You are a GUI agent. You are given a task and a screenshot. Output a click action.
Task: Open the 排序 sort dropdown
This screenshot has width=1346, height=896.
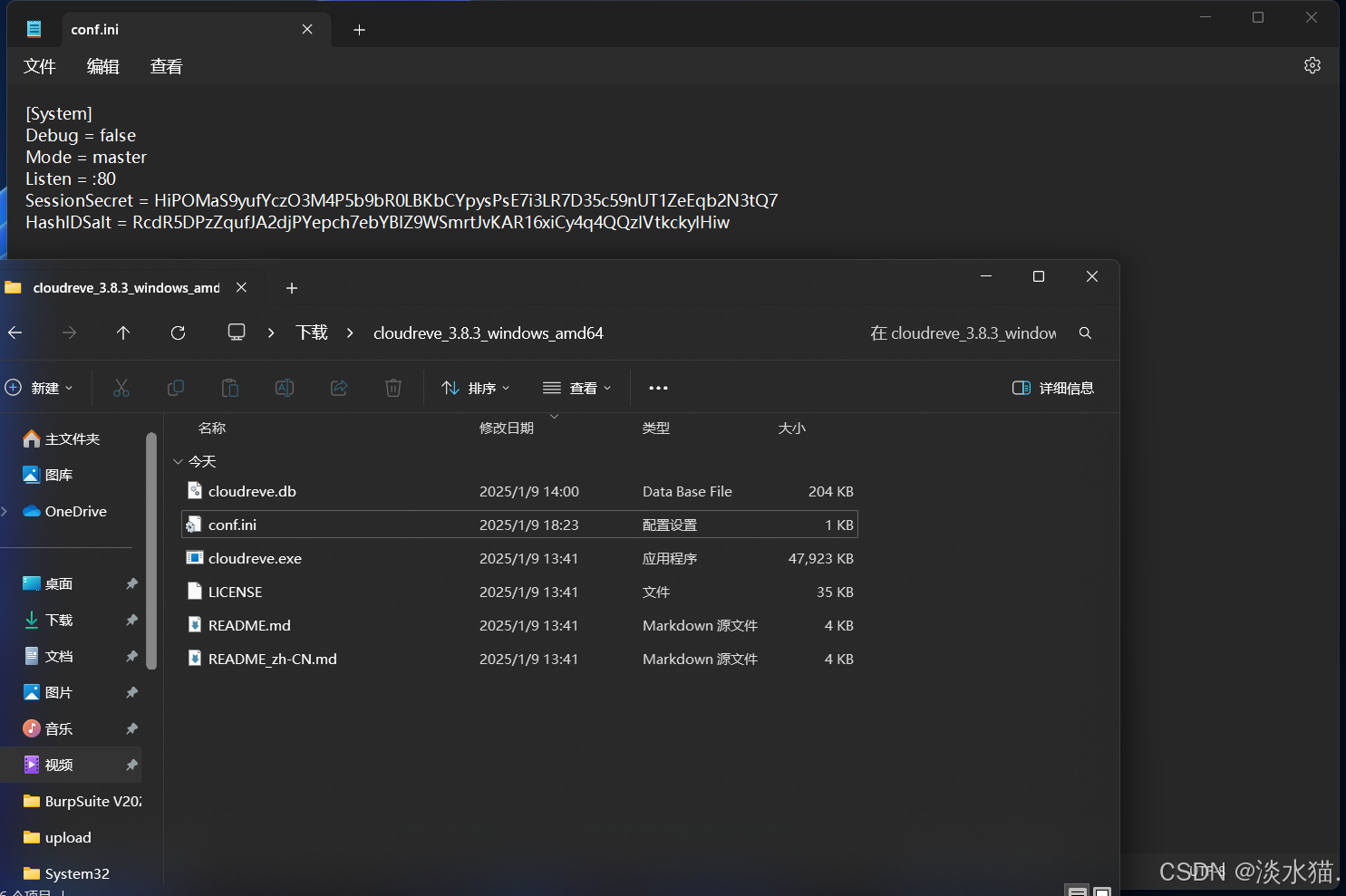click(476, 388)
